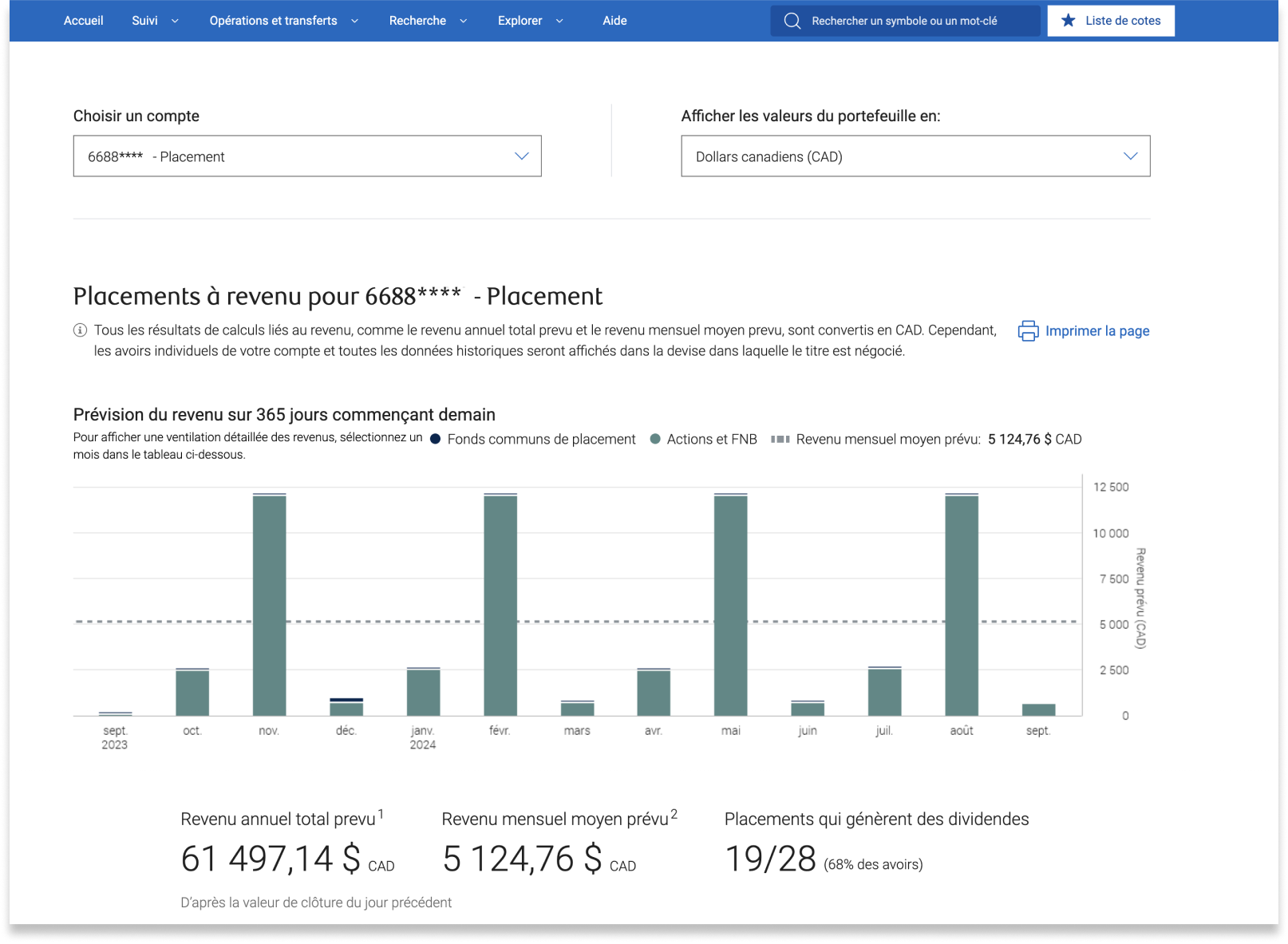
Task: Click D'après la valeur de clôture note
Action: click(316, 903)
